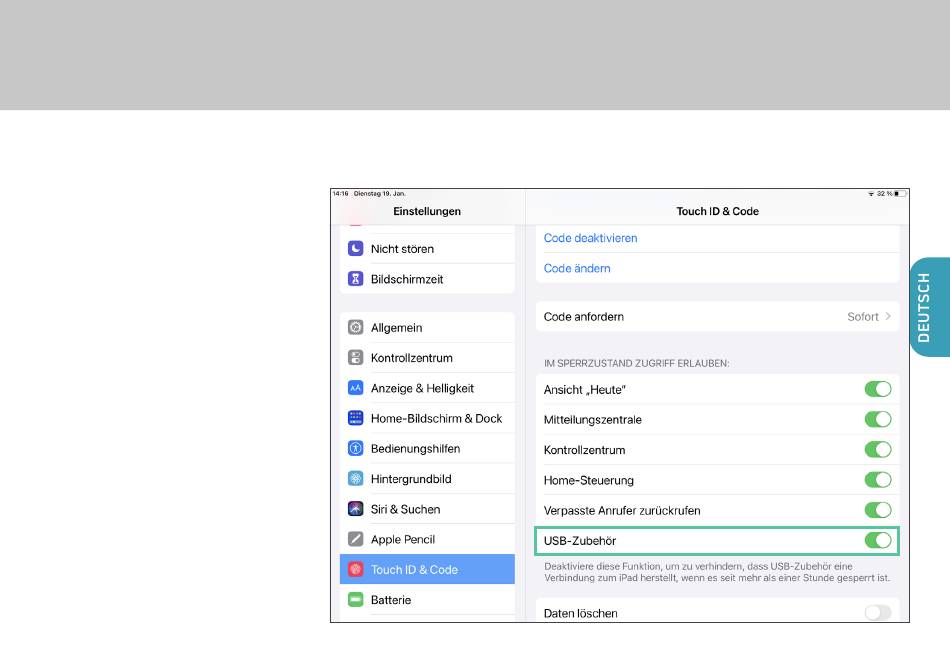
Task: Open Nicht stören settings
Action: (x=427, y=248)
